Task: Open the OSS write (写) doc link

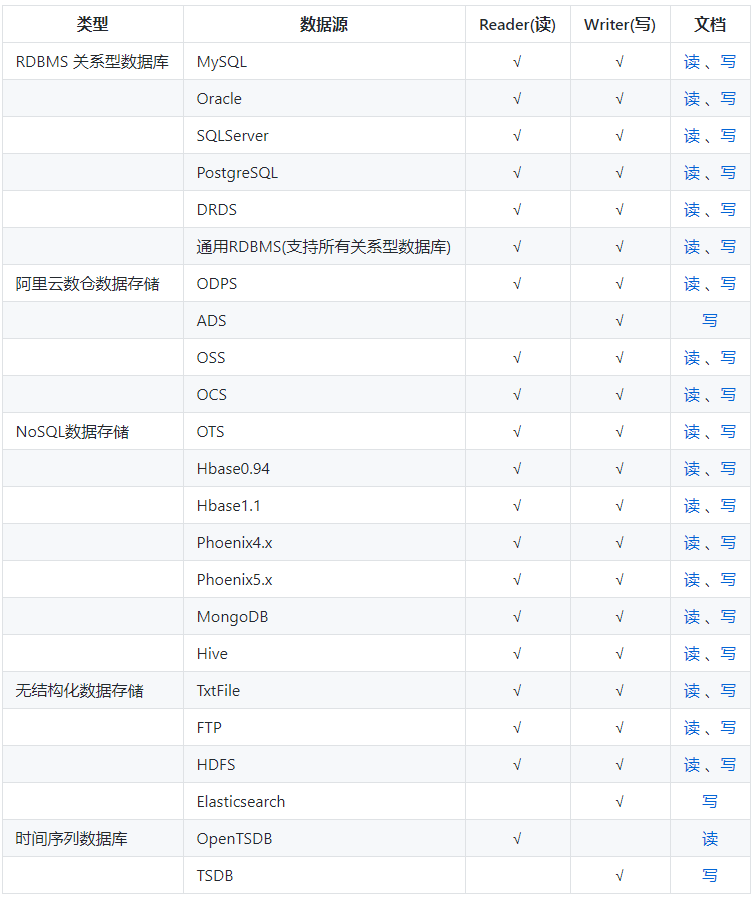Action: click(728, 358)
